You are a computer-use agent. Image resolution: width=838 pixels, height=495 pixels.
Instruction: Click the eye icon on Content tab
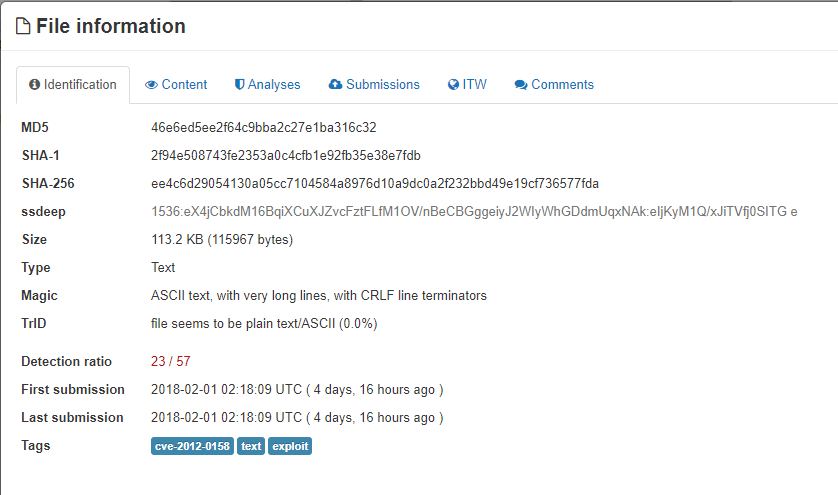151,85
